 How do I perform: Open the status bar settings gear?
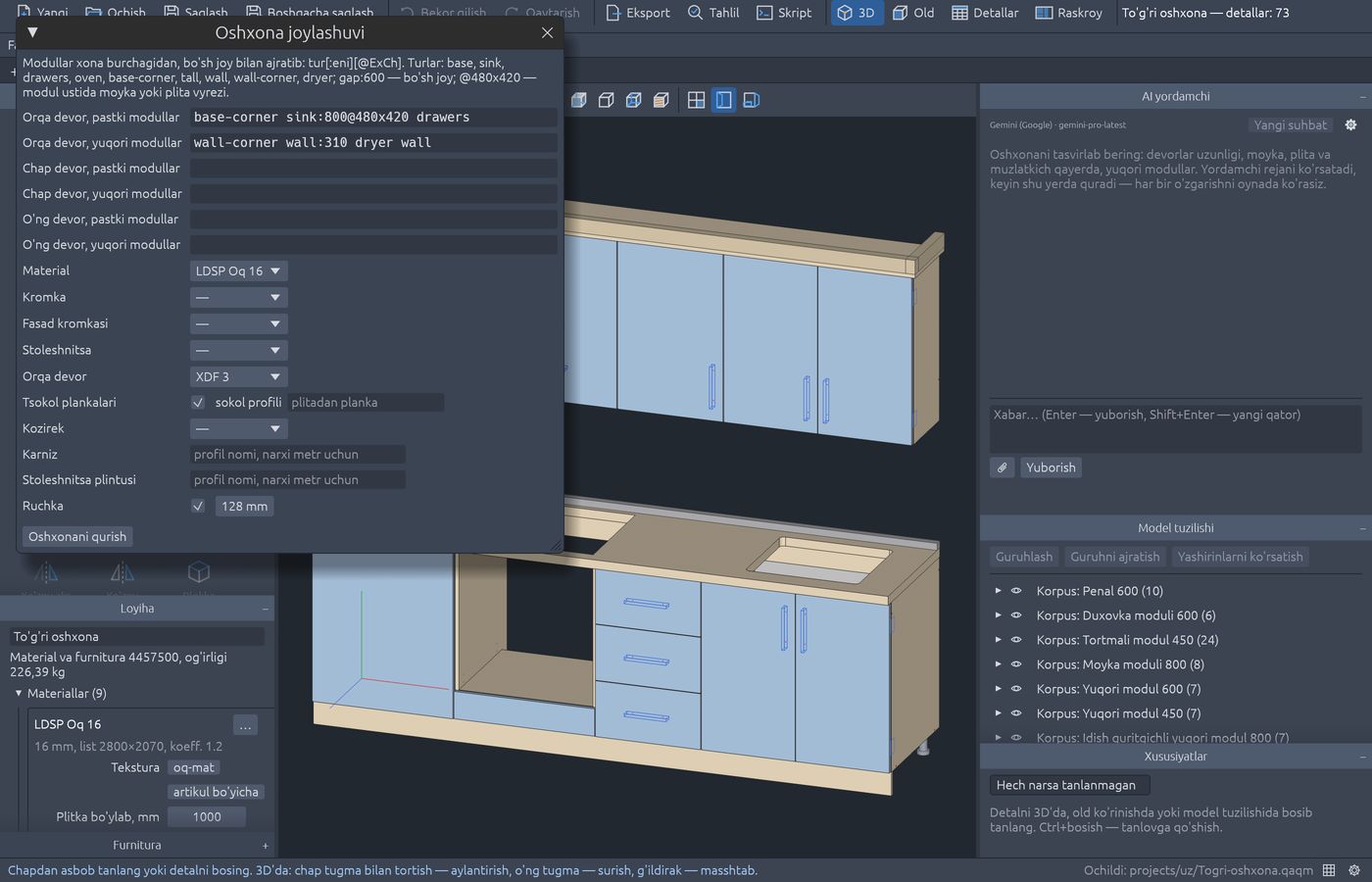click(x=1354, y=870)
